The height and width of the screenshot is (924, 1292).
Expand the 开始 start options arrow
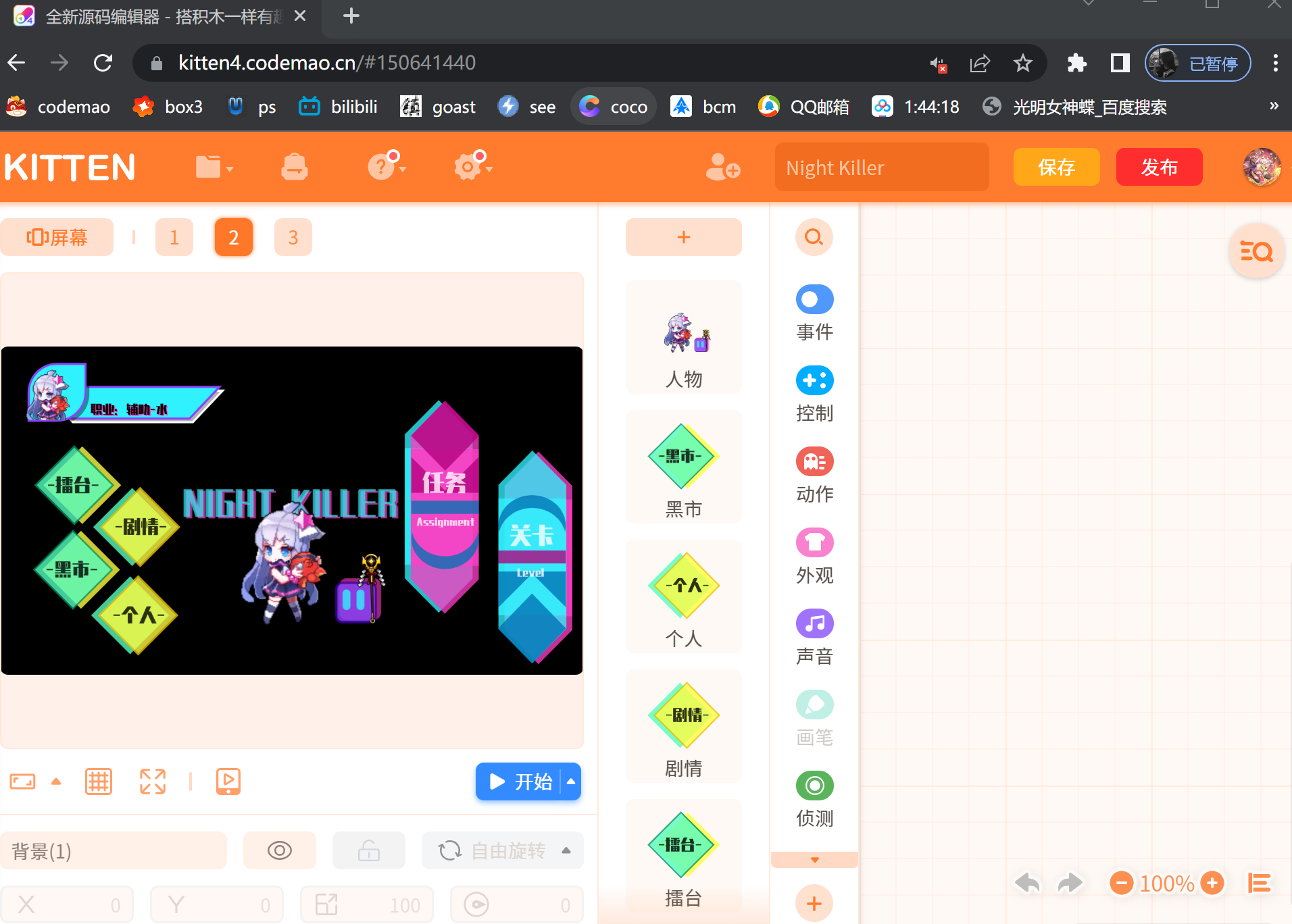[x=571, y=781]
